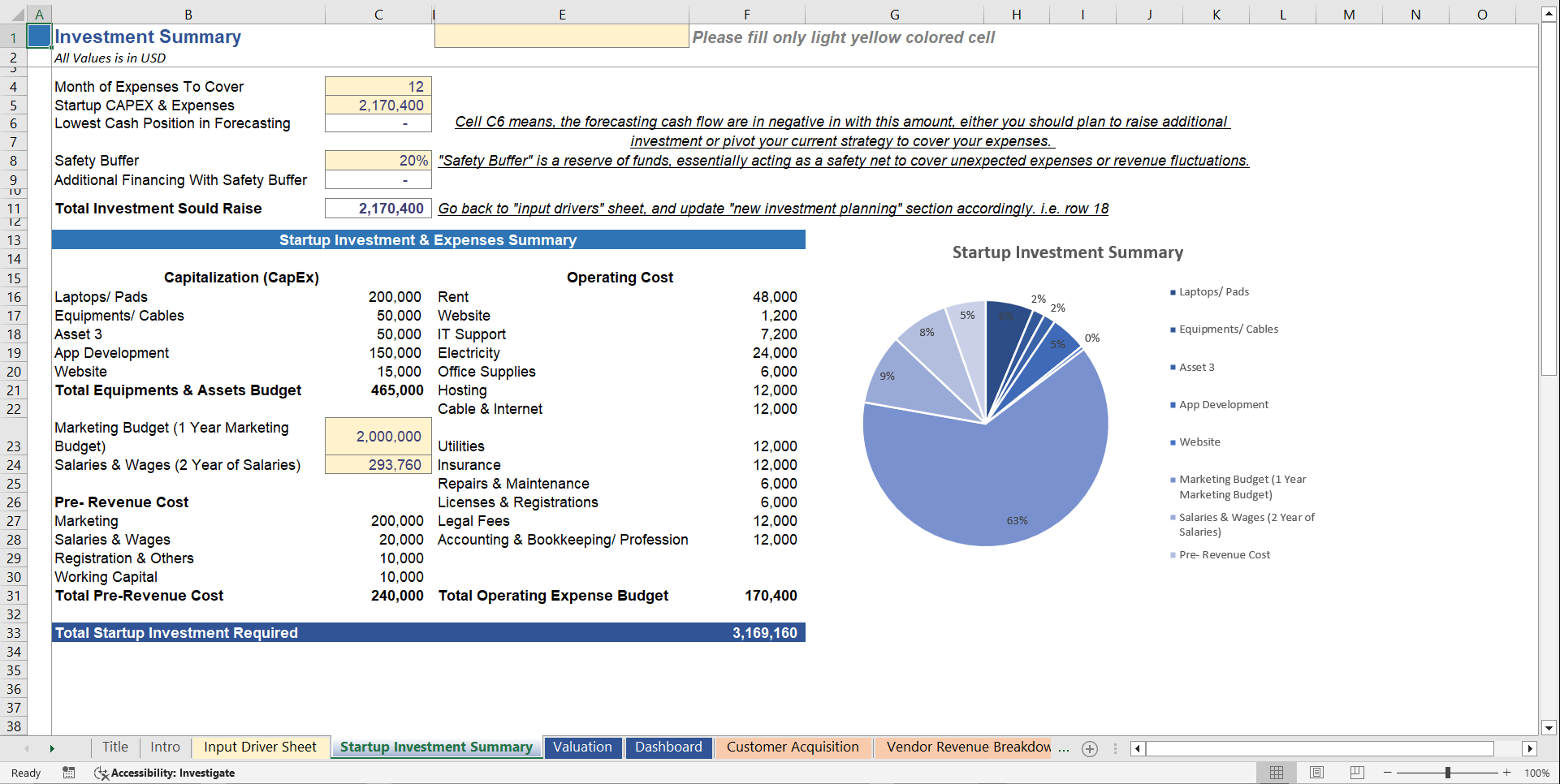Switch to Normal view in status bar

[1276, 773]
